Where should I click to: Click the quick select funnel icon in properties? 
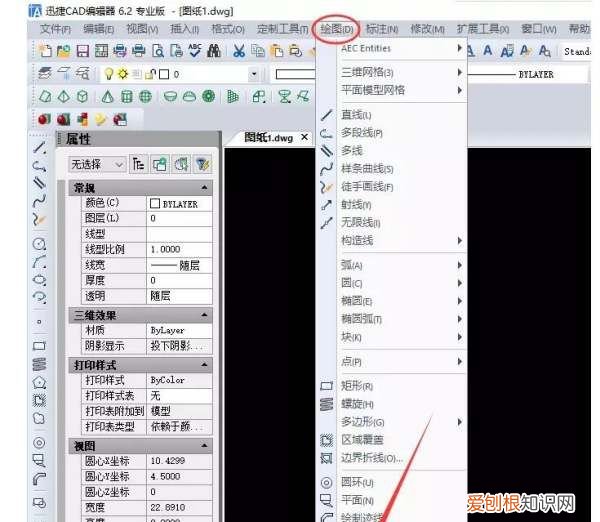(203, 165)
